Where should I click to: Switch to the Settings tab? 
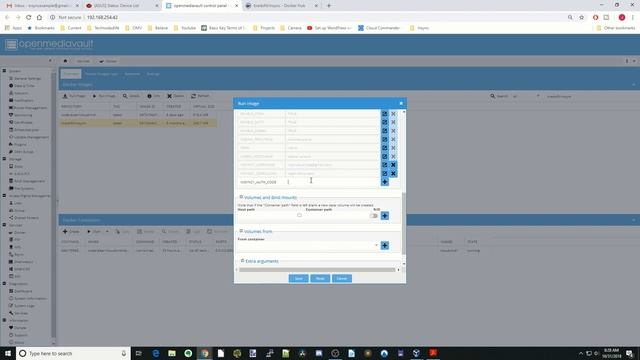click(153, 74)
